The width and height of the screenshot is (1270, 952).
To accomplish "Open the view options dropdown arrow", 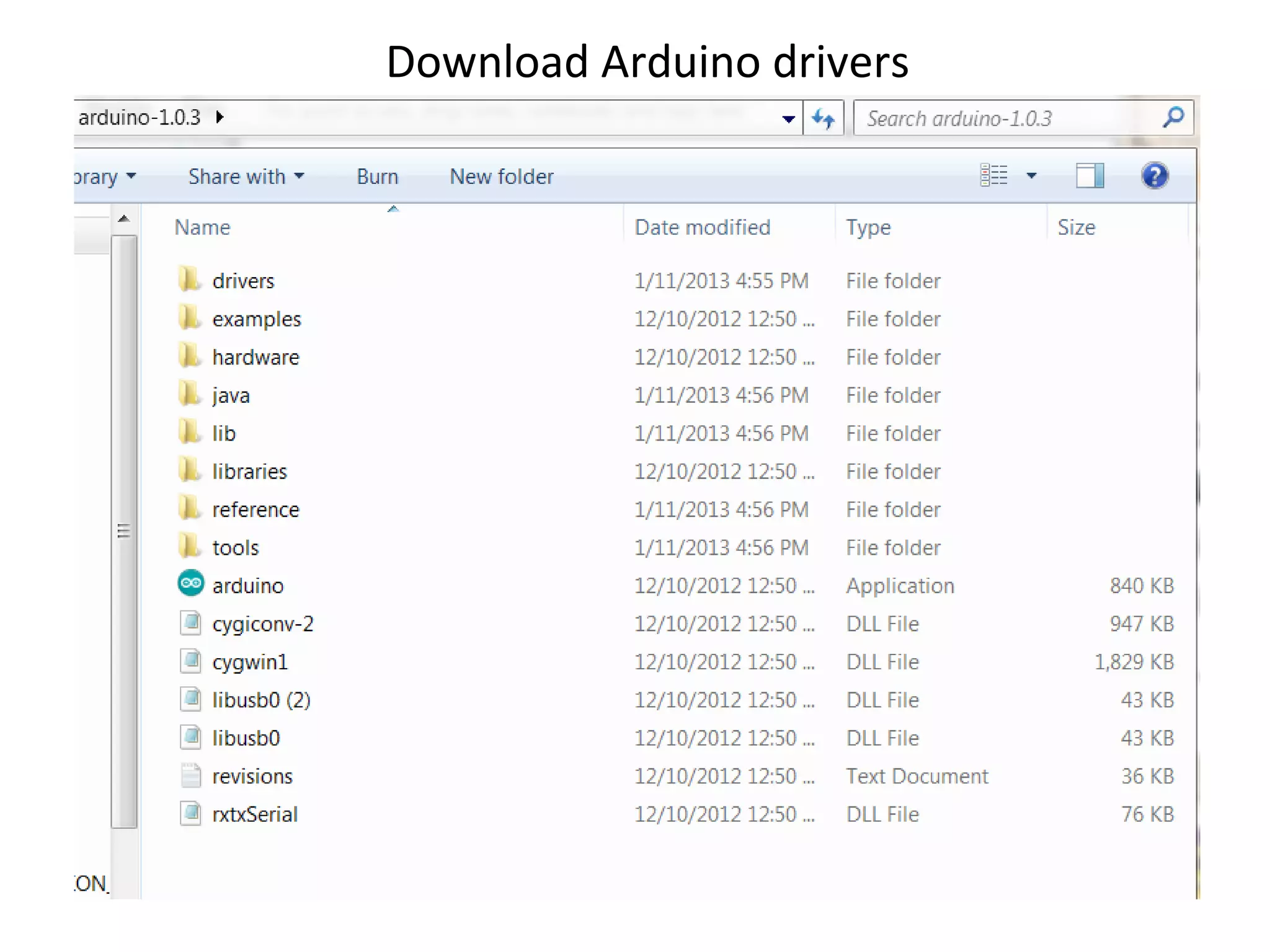I will click(x=1031, y=176).
